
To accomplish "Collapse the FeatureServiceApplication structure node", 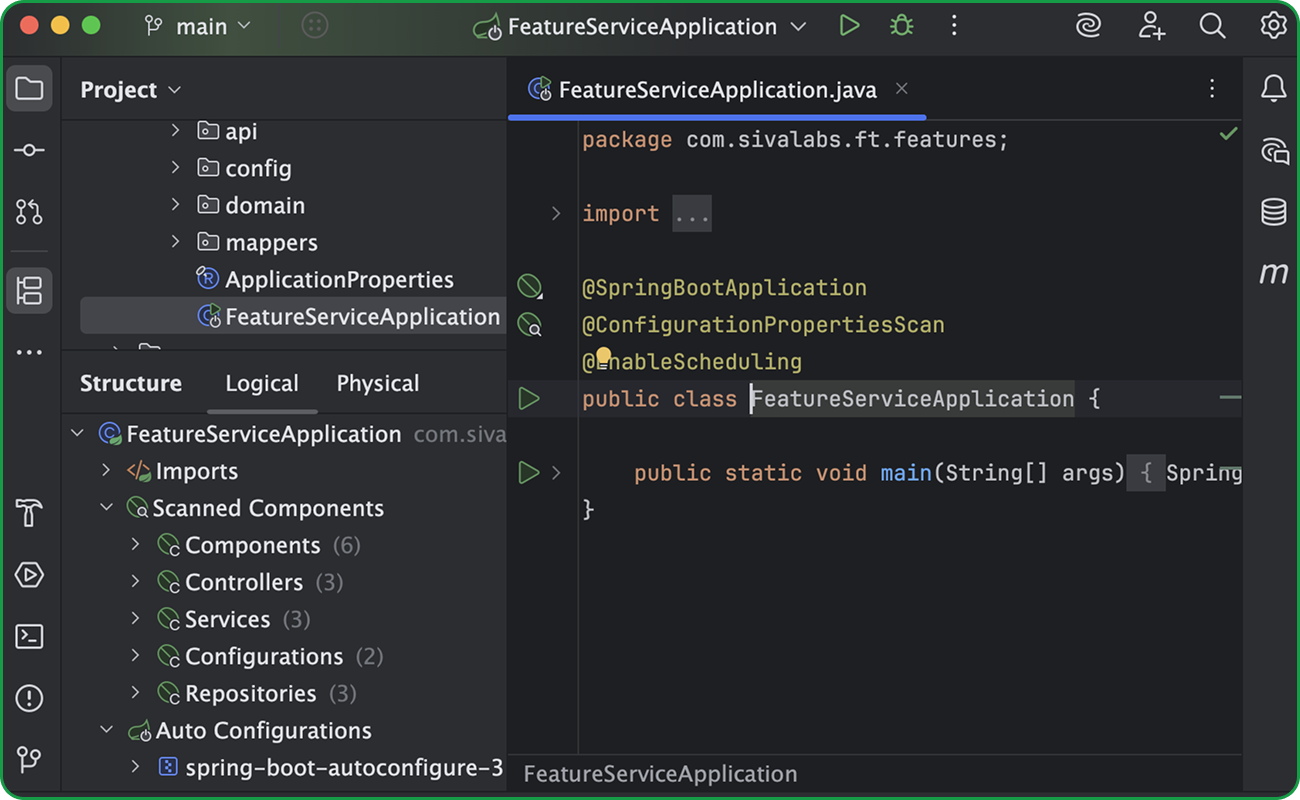I will coord(77,433).
